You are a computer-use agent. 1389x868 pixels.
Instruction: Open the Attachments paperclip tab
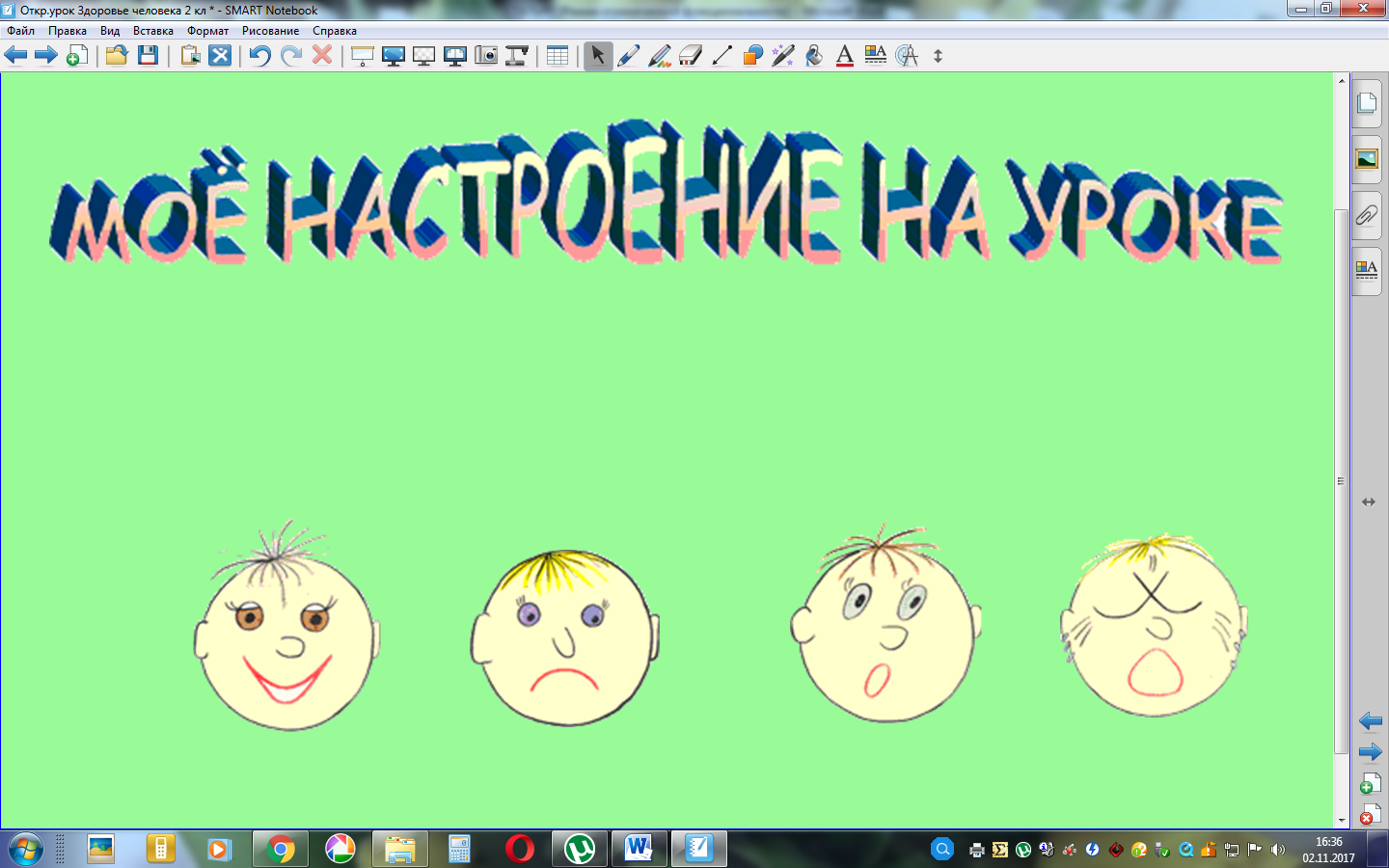pos(1367,214)
